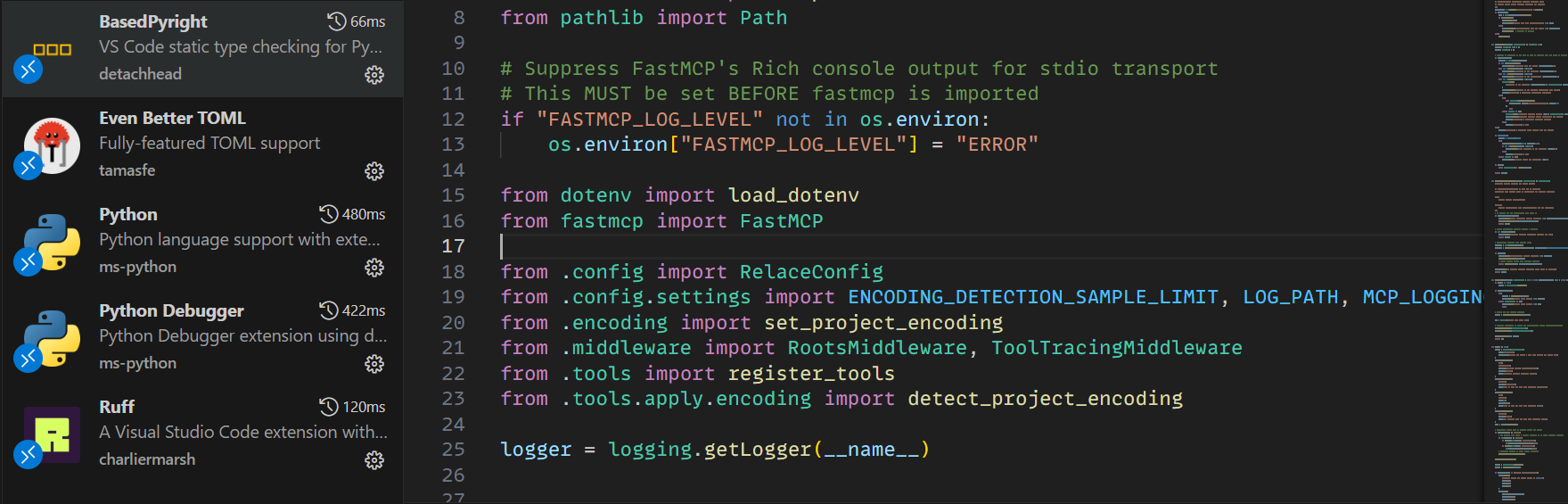This screenshot has height=504, width=1568.
Task: Click the Python extension logo
Action: tap(52, 242)
